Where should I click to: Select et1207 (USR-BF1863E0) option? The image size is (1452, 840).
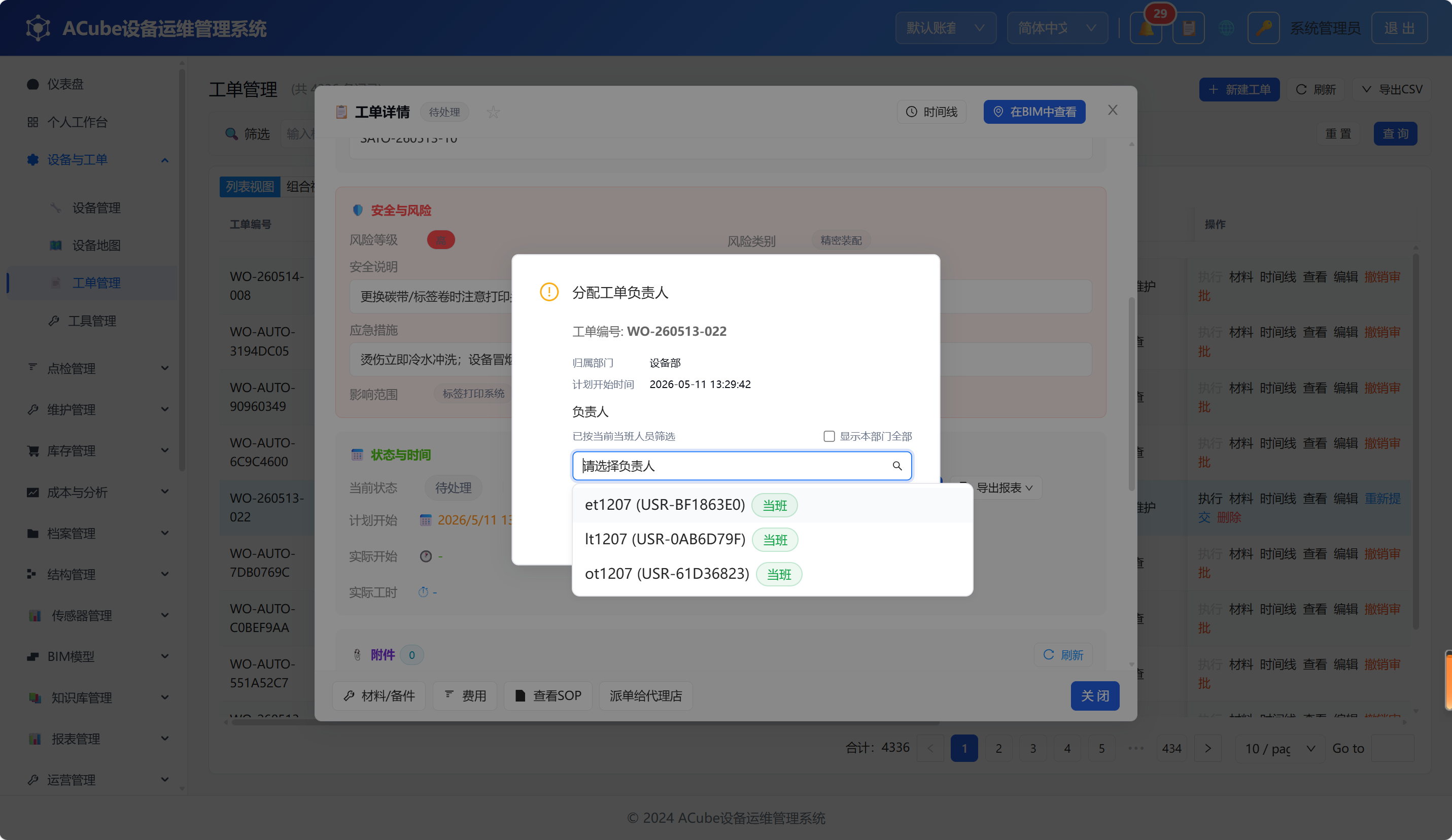772,505
